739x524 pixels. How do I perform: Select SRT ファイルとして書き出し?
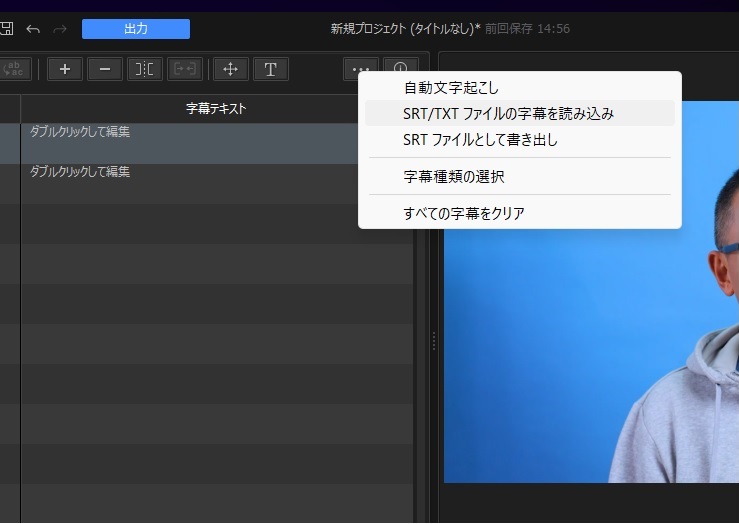(x=520, y=140)
